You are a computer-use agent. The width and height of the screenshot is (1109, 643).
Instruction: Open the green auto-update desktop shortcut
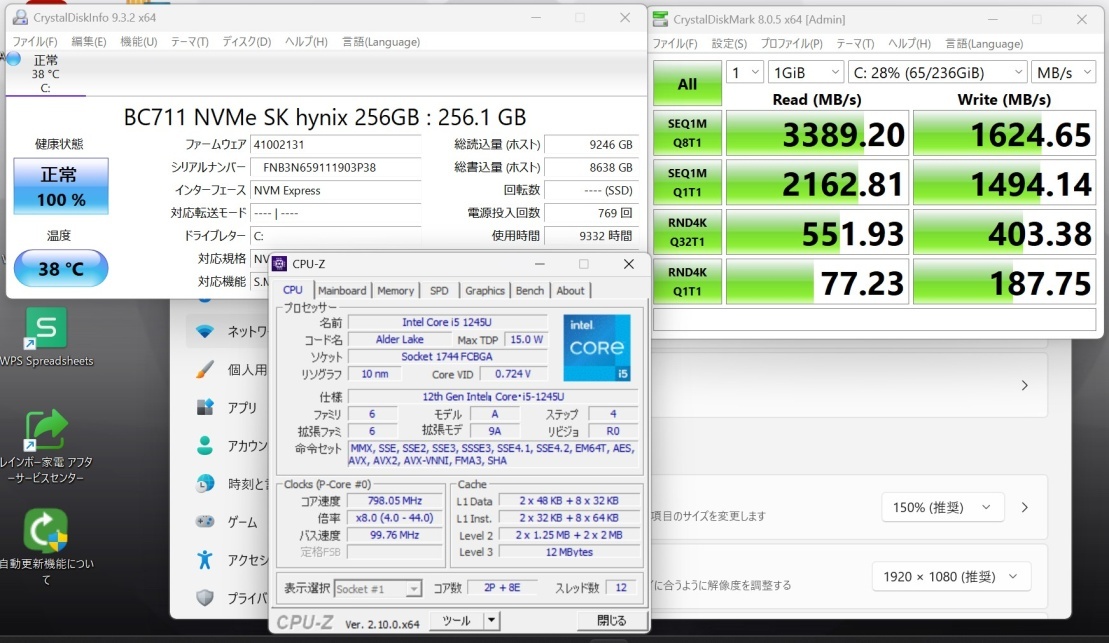[x=45, y=530]
